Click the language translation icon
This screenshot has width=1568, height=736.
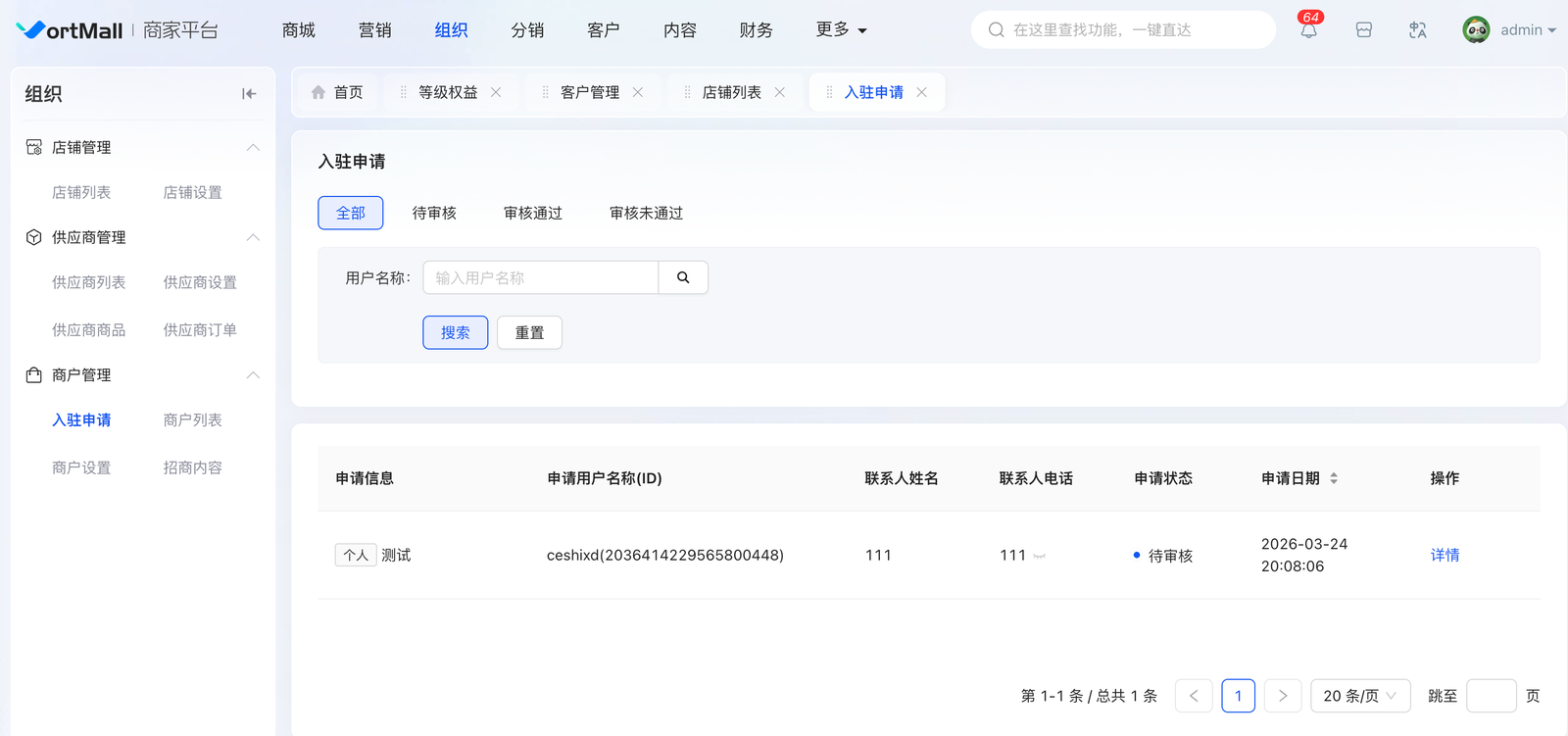pyautogui.click(x=1417, y=30)
